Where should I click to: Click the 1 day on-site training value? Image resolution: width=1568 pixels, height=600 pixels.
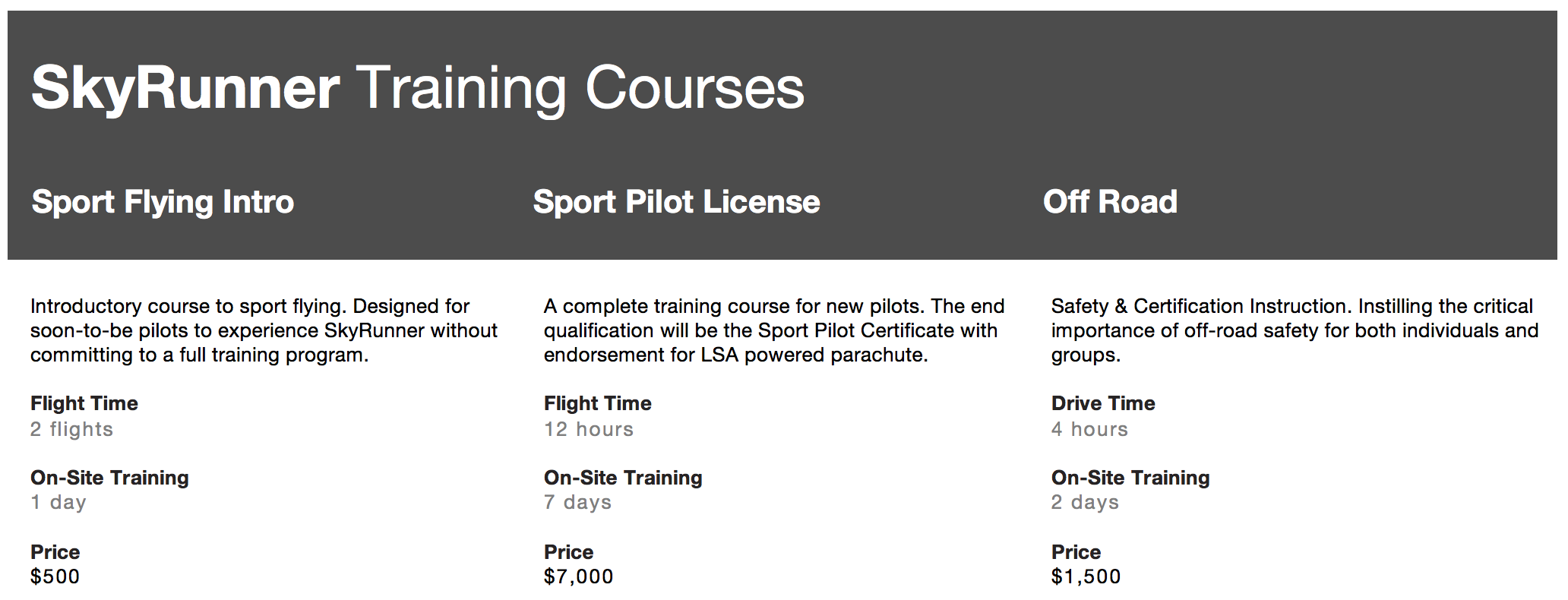coord(58,503)
